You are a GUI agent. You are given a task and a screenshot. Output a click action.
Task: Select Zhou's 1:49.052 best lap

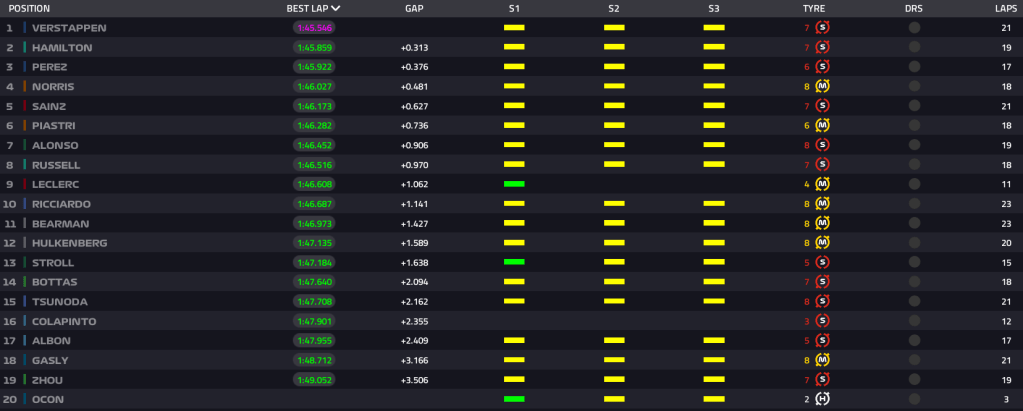coord(314,380)
